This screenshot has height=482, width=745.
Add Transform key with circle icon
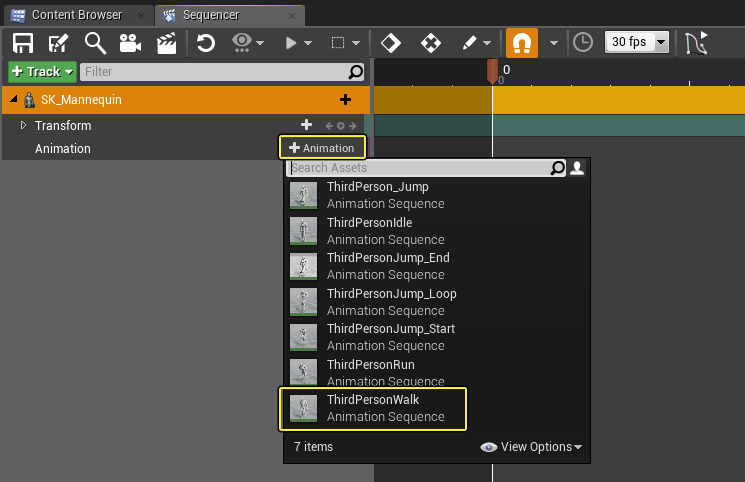[x=341, y=126]
